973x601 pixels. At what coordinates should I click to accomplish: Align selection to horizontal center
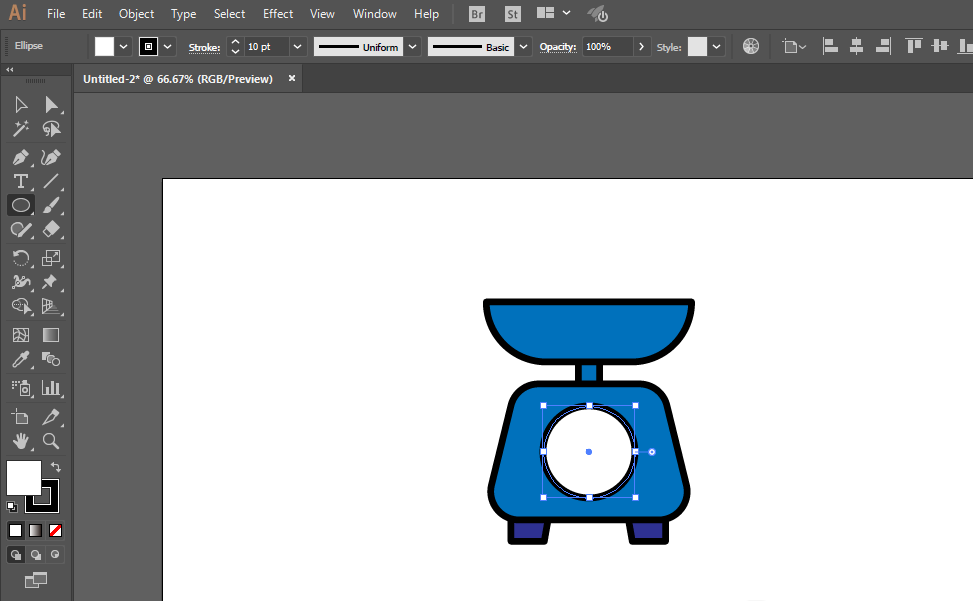[856, 47]
